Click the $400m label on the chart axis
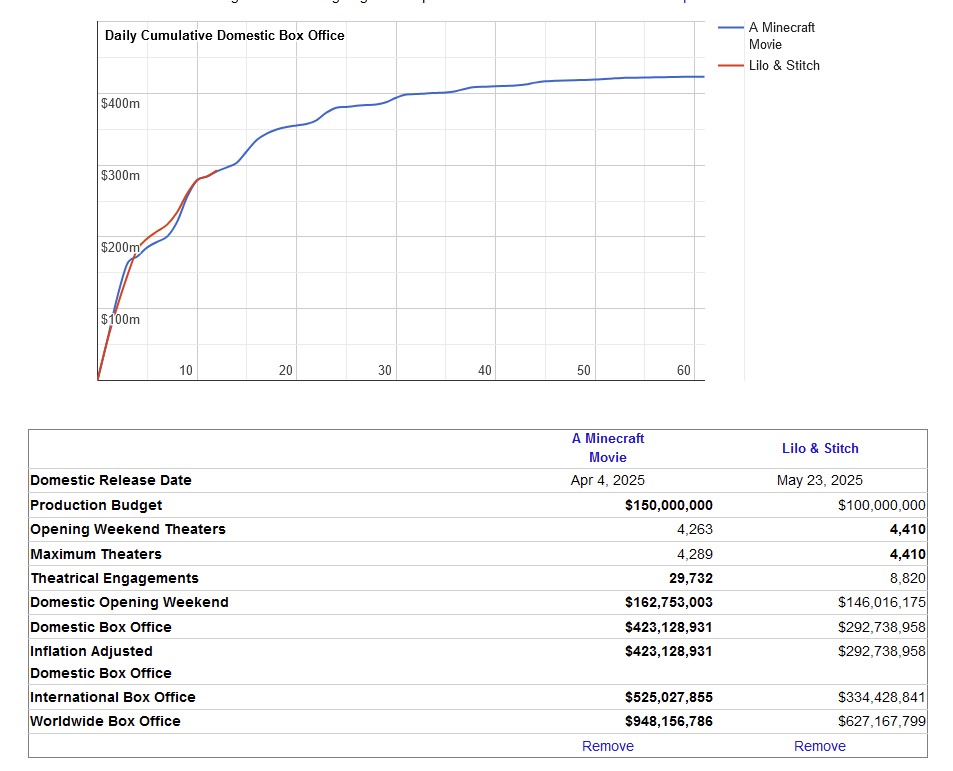Viewport: 953px width, 771px height. 120,103
